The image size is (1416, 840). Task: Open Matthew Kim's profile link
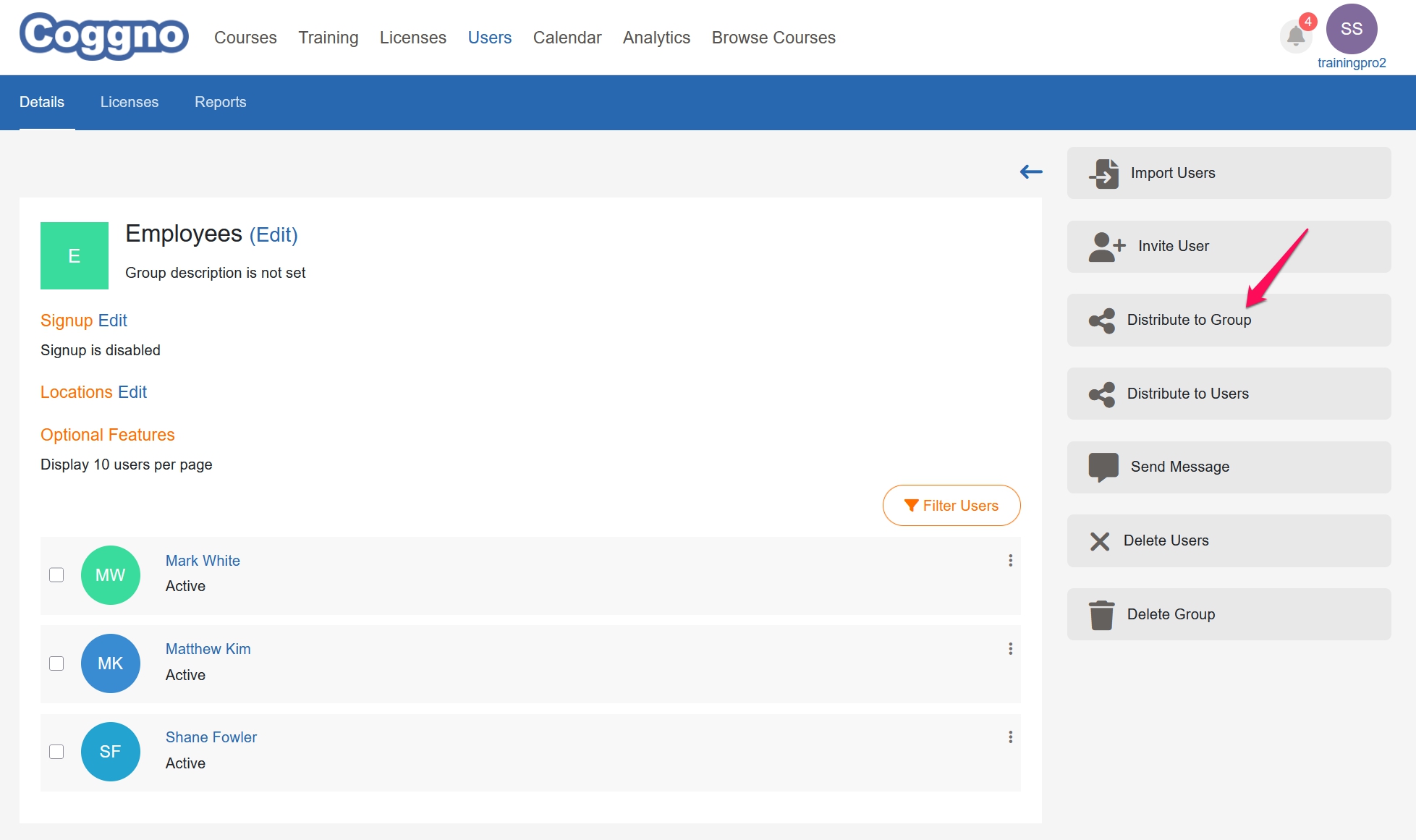coord(208,649)
